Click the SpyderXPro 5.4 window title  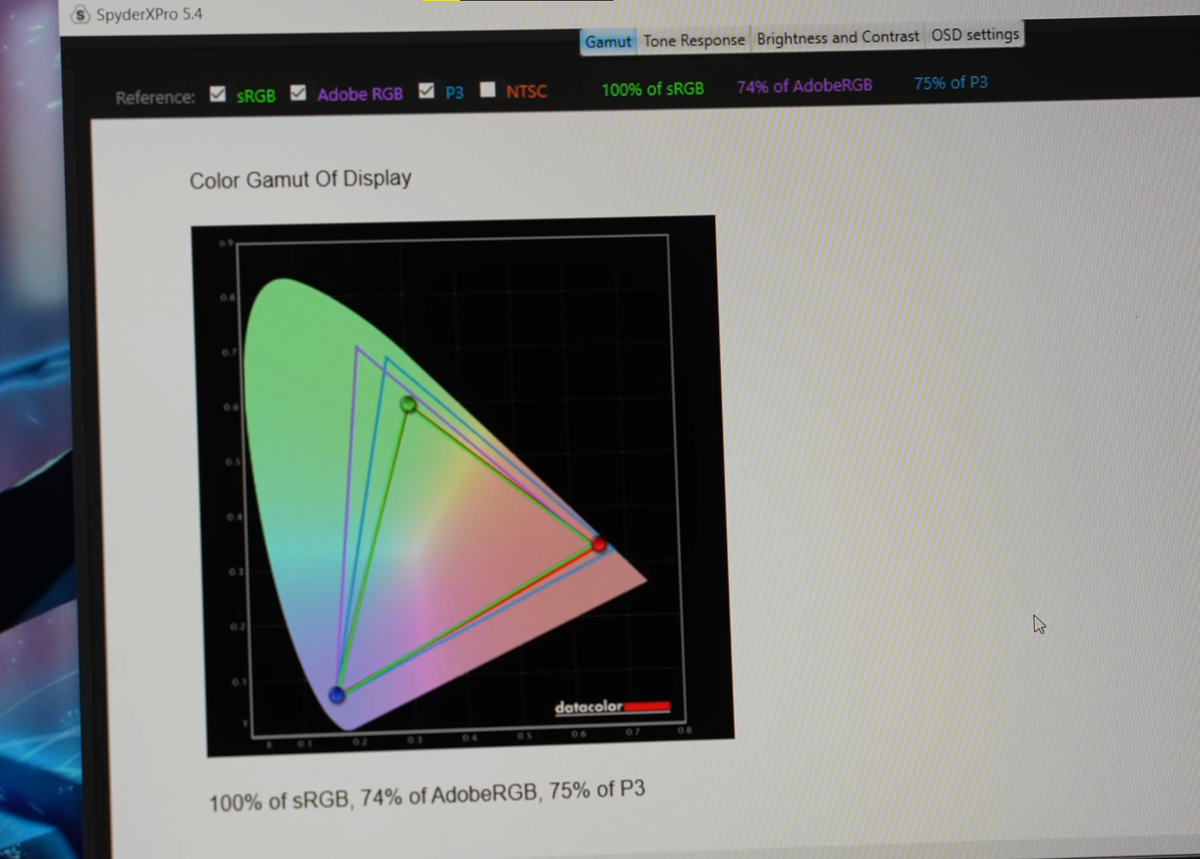pos(149,16)
